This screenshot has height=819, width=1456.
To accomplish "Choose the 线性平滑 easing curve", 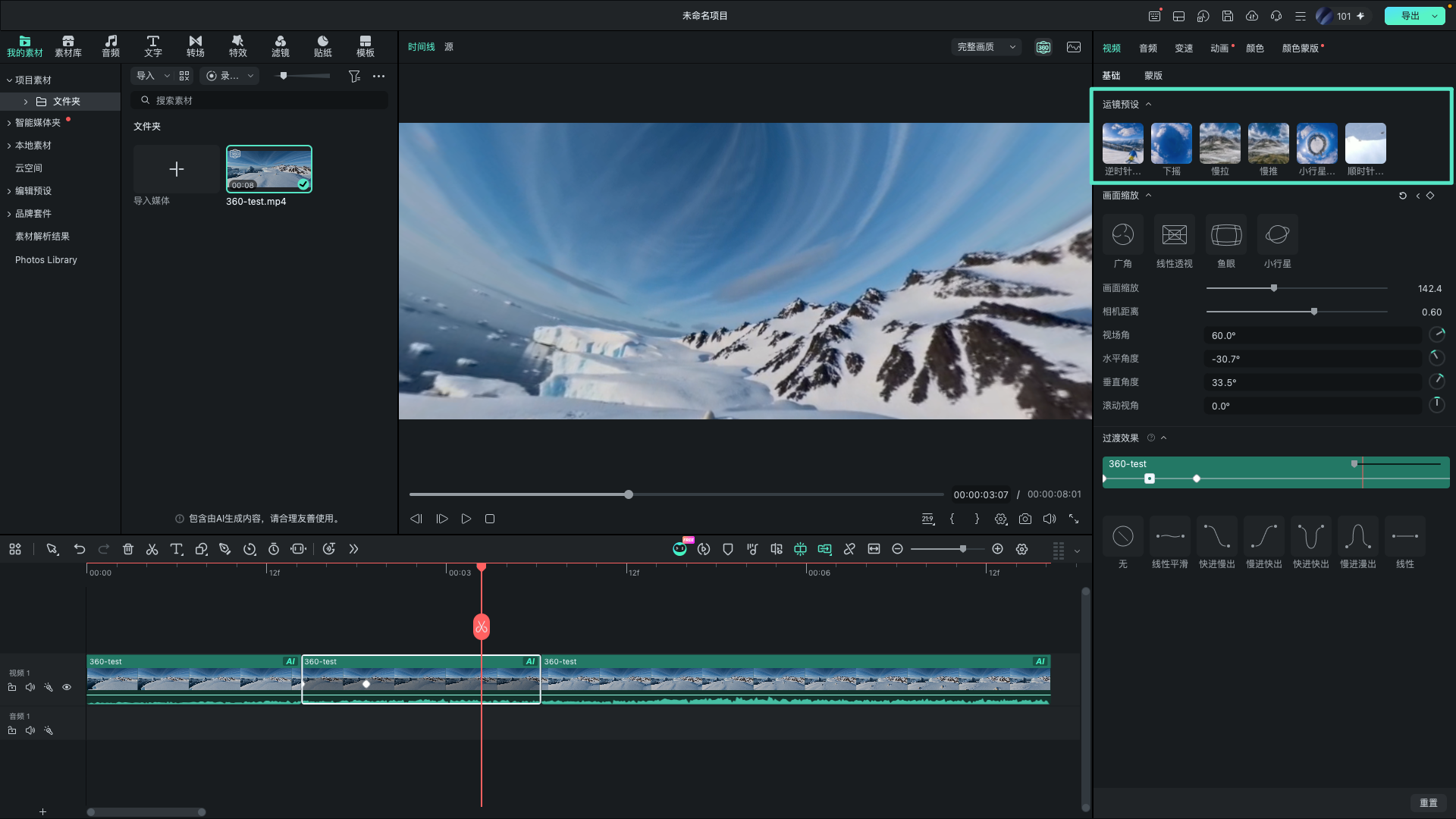I will point(1170,537).
